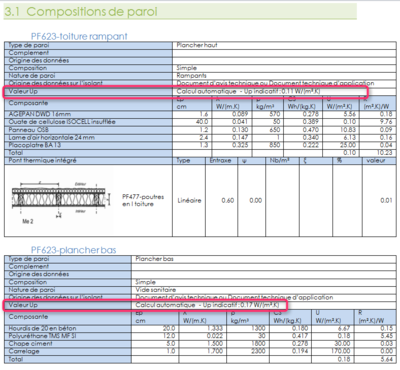Click the 1.333 lambda value for Hourdis
The height and width of the screenshot is (370, 400).
[x=215, y=328]
